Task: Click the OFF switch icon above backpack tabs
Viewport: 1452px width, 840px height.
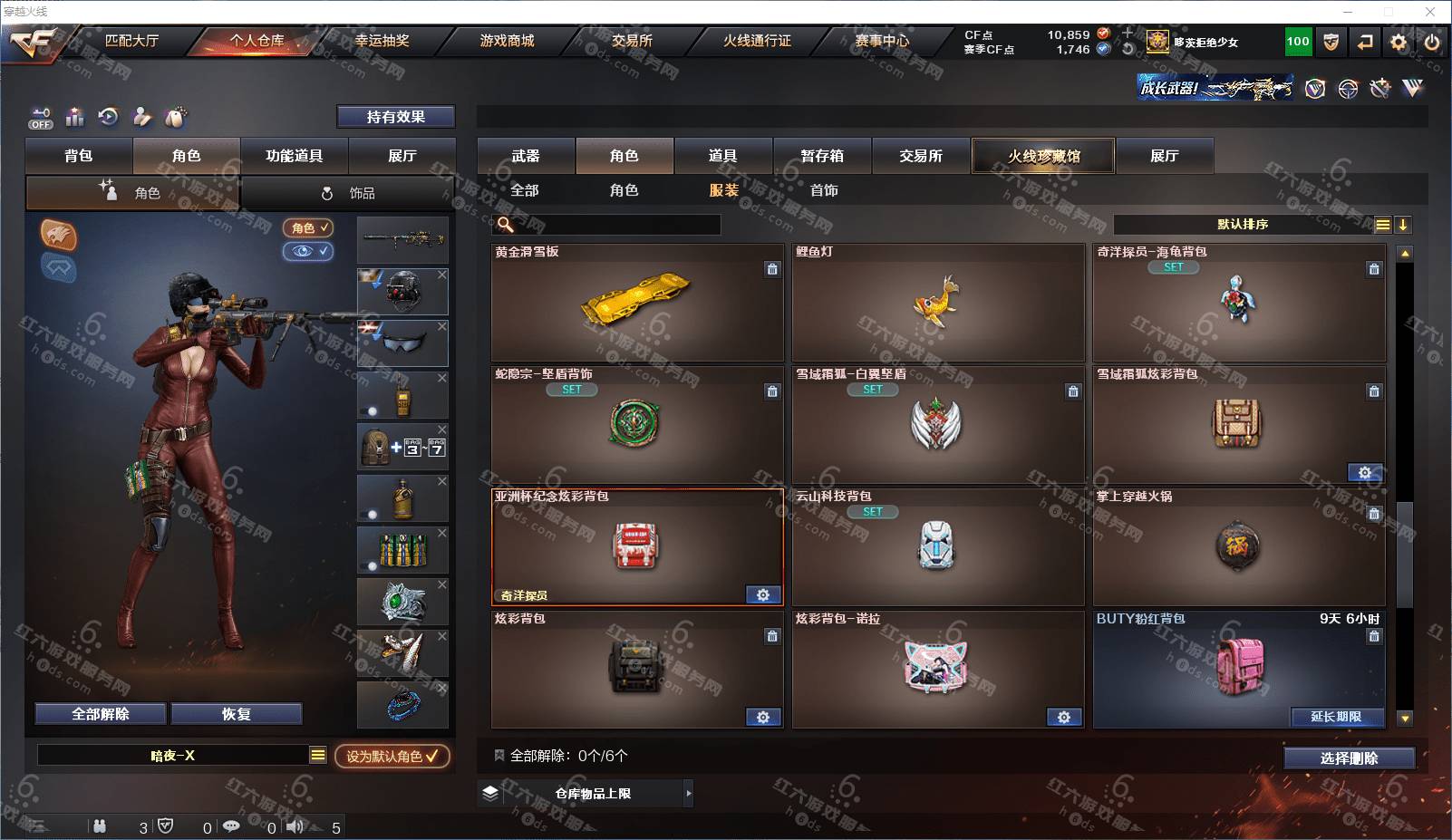Action: click(40, 118)
